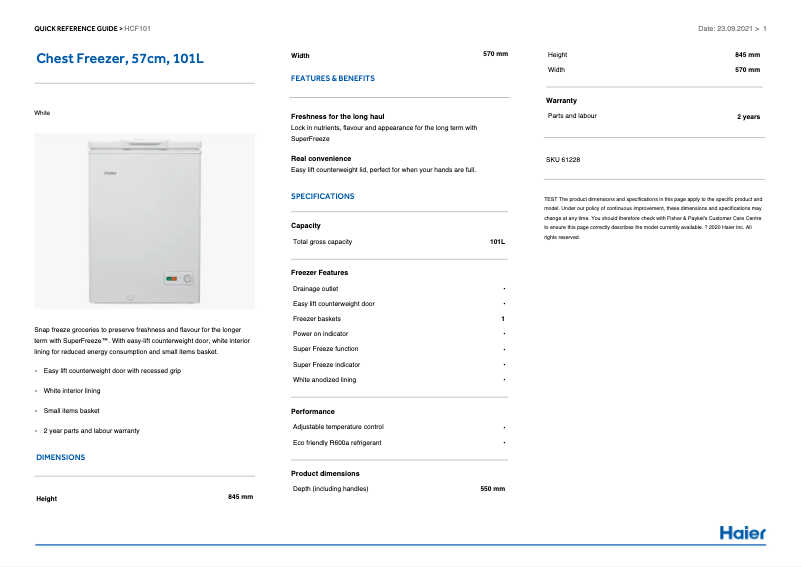Click the 'Warranty' heading

(x=561, y=101)
